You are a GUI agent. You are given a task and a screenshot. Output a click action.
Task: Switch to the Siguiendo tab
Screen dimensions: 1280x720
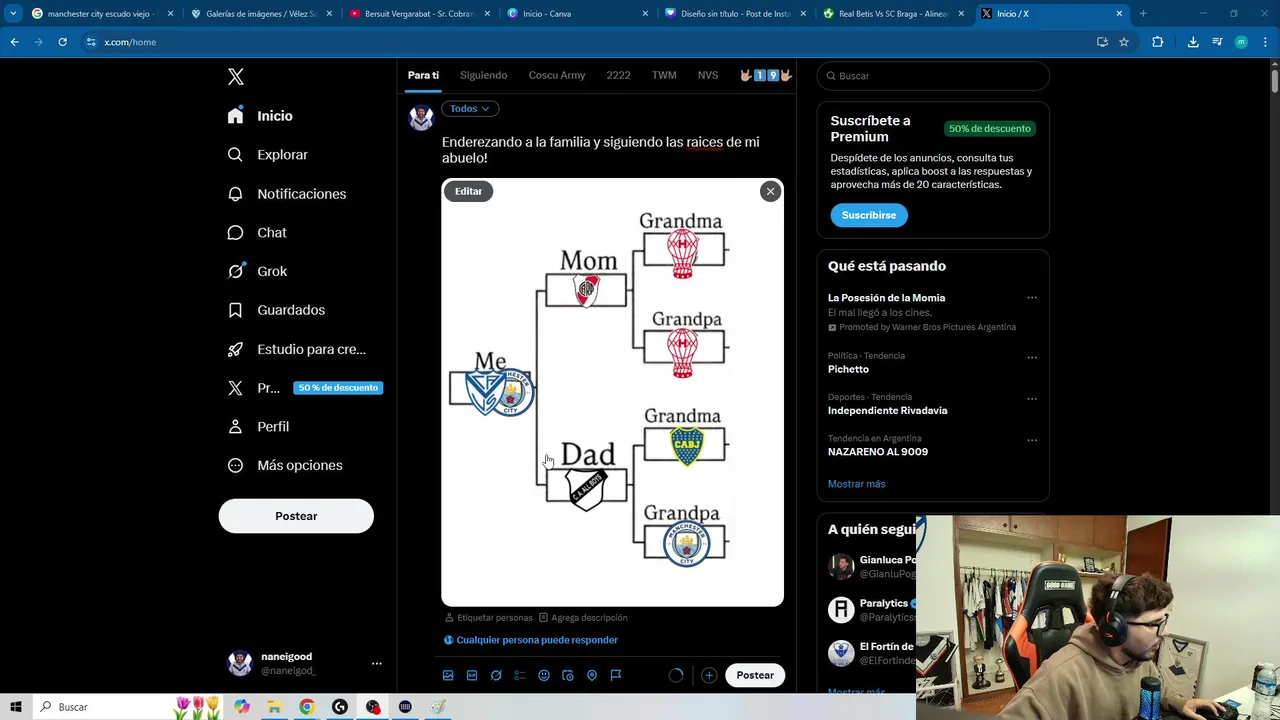click(x=483, y=75)
